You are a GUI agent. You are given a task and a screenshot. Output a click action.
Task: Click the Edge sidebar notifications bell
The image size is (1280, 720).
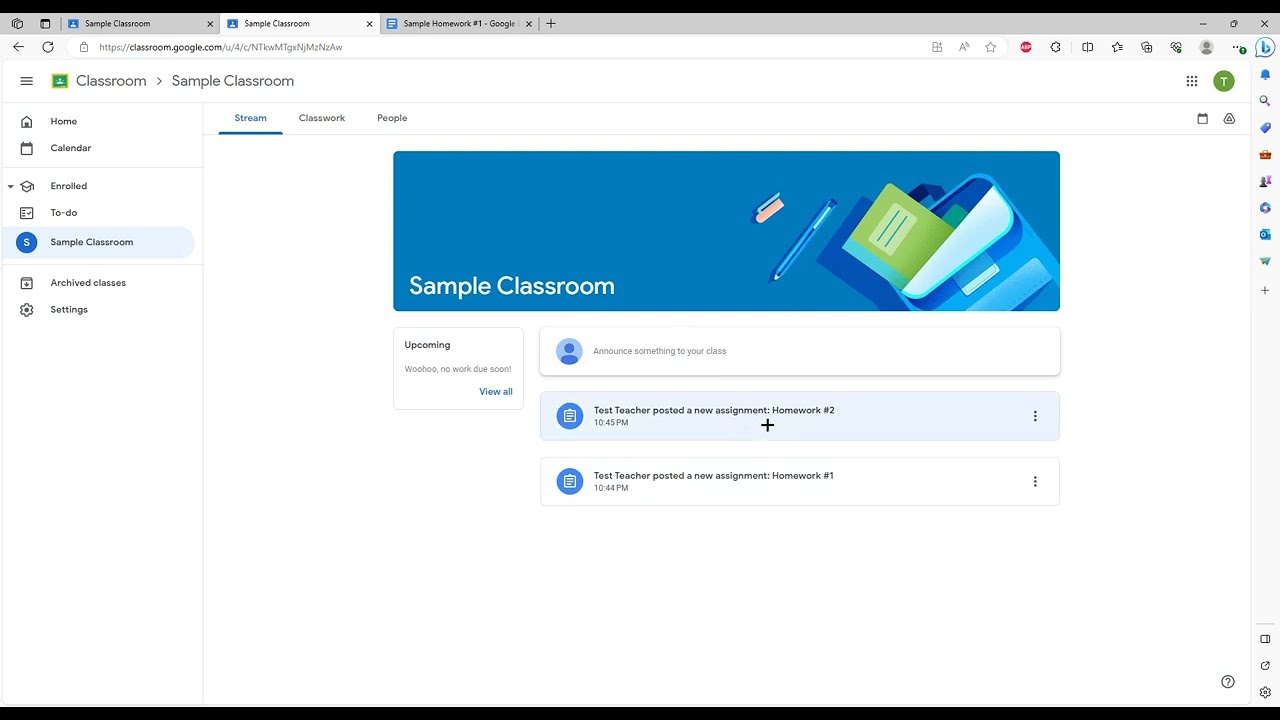[x=1265, y=75]
